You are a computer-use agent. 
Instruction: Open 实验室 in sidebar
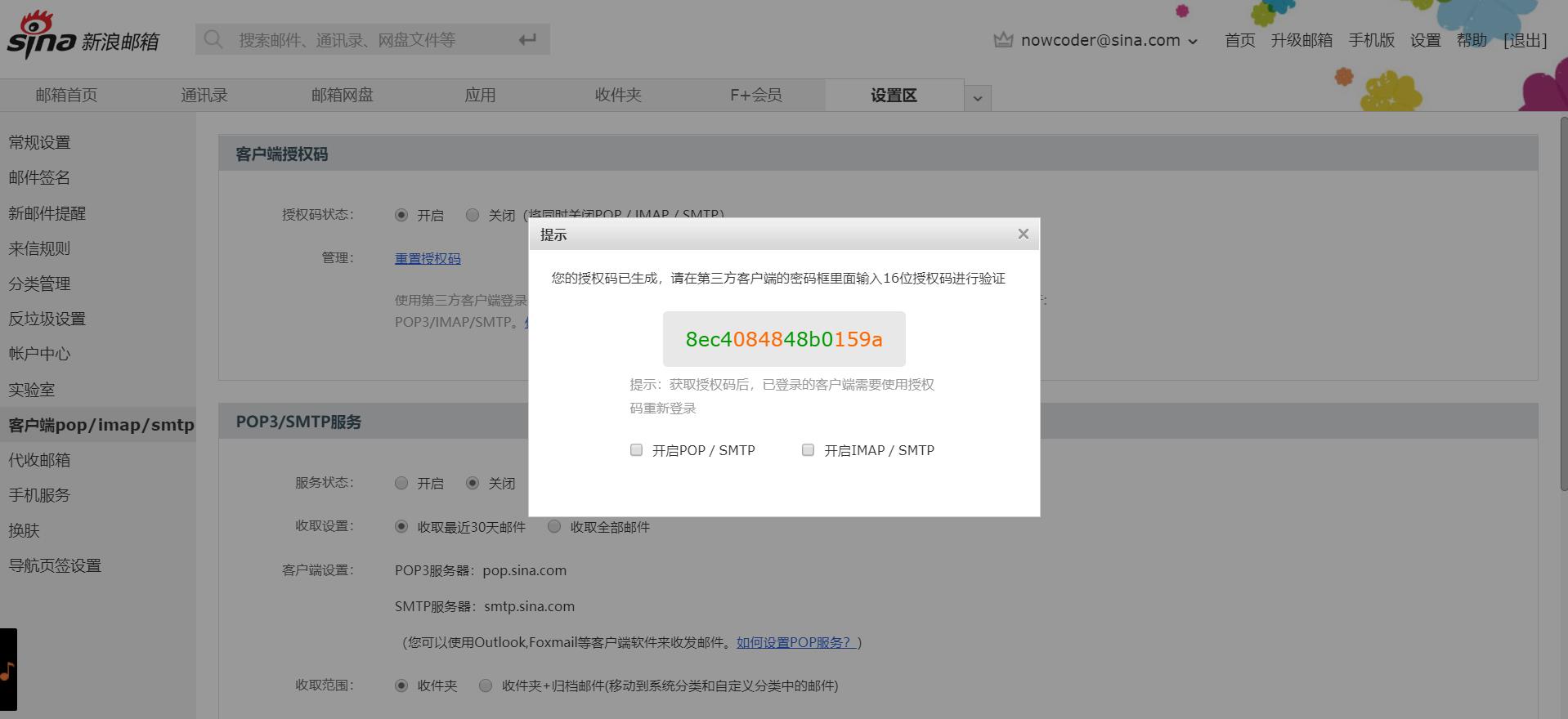(x=31, y=390)
